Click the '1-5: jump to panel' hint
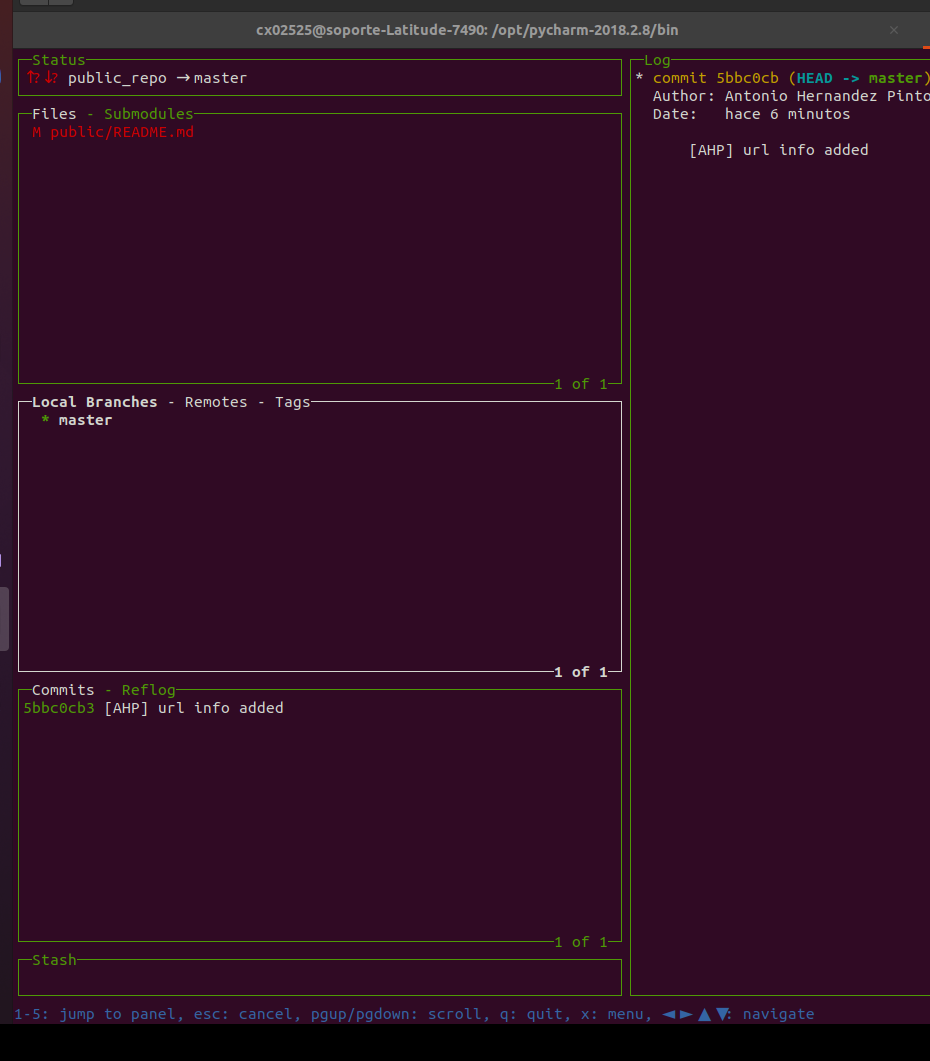This screenshot has height=1061, width=930. (x=94, y=1014)
